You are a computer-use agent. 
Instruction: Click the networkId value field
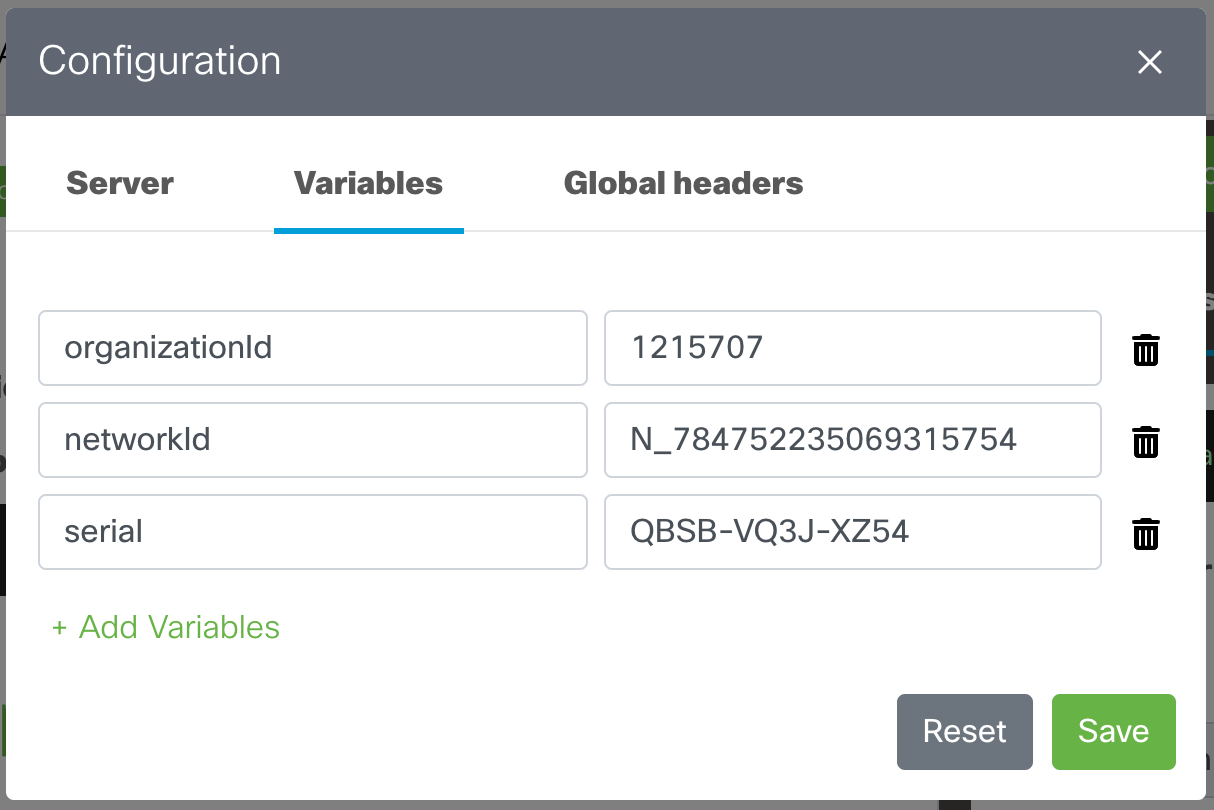pos(852,440)
